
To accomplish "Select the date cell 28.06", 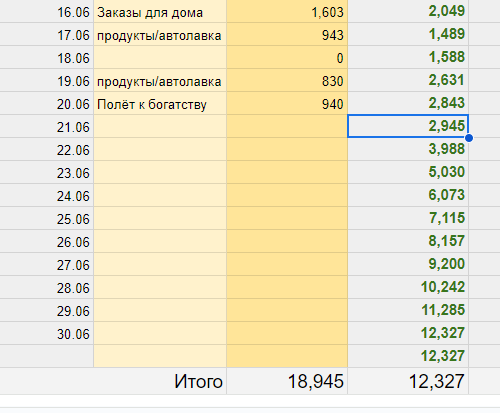I will (46, 287).
